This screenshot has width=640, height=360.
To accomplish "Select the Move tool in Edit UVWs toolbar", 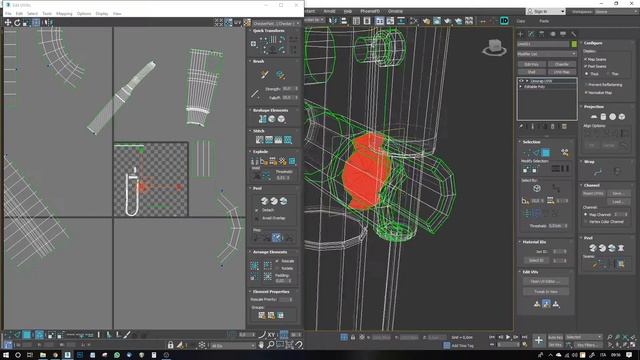I will coord(8,23).
